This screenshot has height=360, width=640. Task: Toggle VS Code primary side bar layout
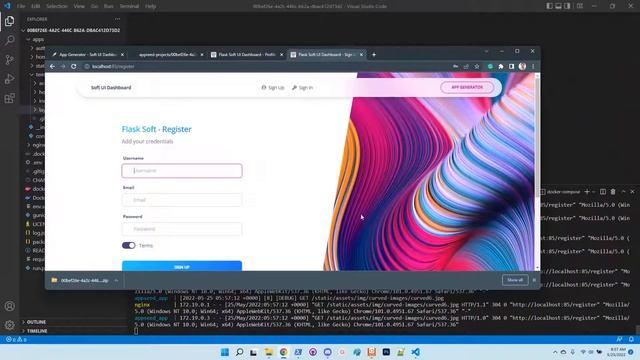pyautogui.click(x=549, y=6)
